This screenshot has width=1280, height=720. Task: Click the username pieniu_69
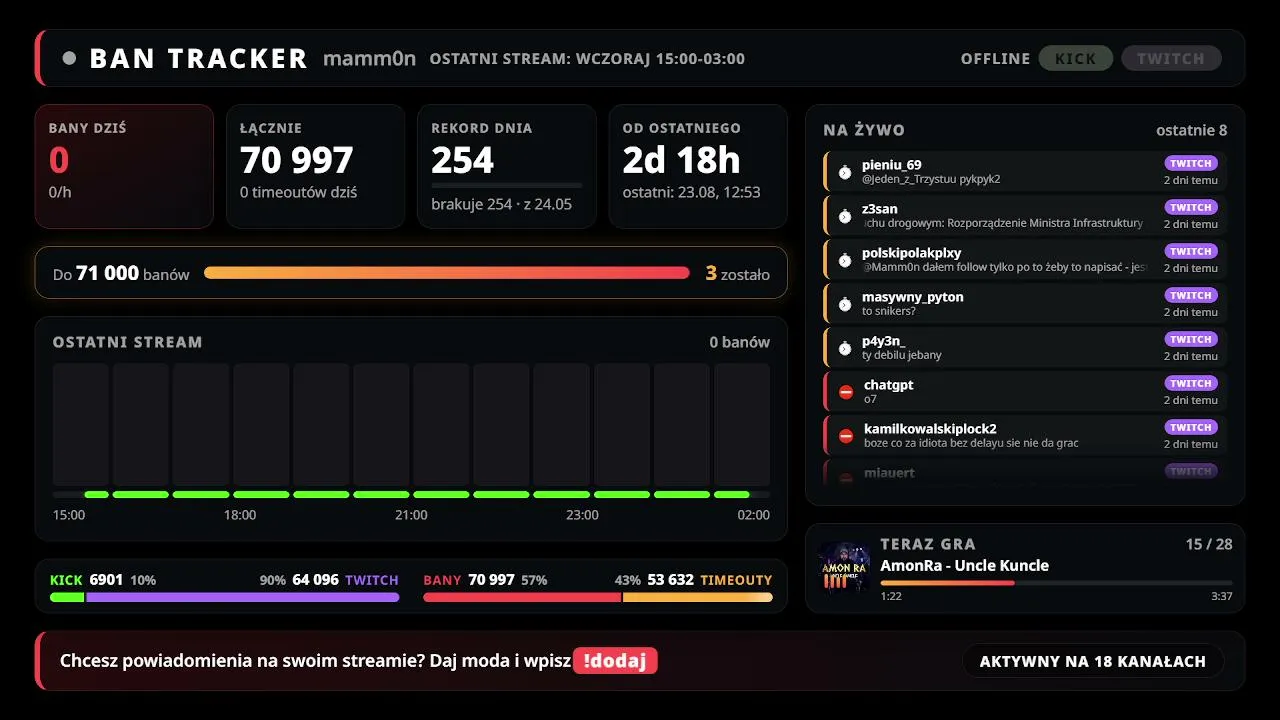pyautogui.click(x=892, y=165)
